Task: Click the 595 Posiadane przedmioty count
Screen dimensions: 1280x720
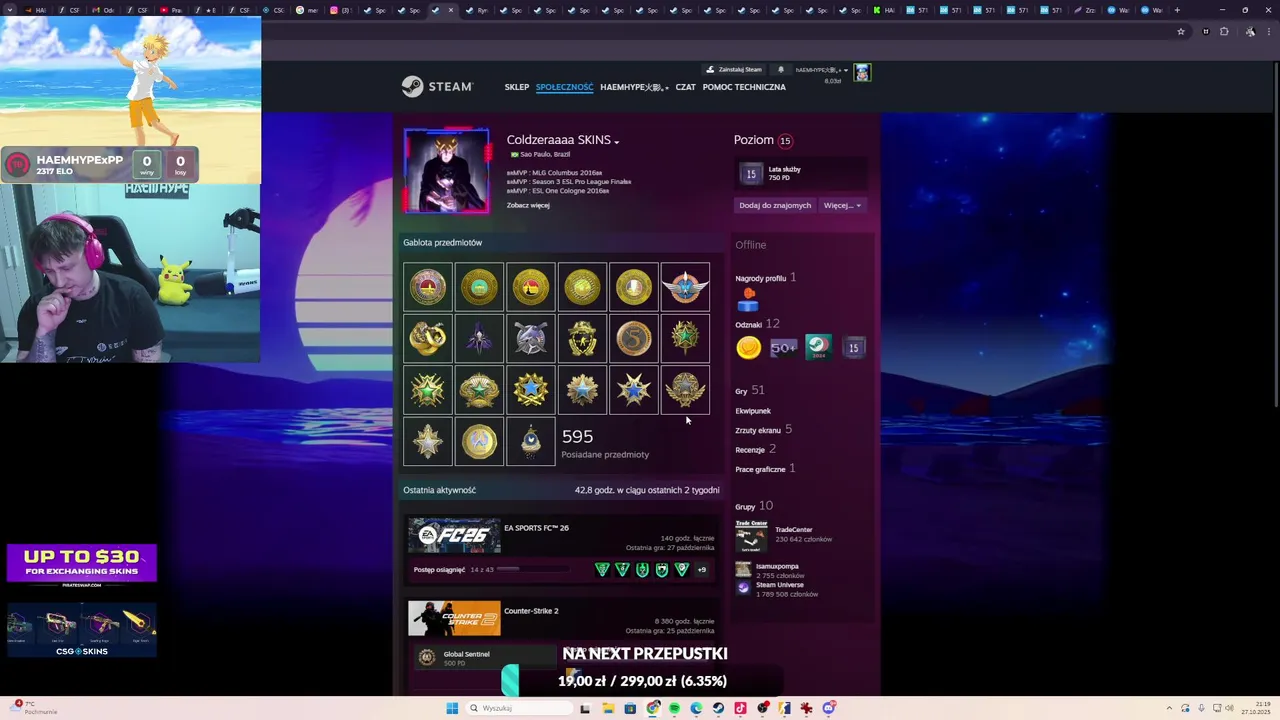Action: (x=605, y=443)
